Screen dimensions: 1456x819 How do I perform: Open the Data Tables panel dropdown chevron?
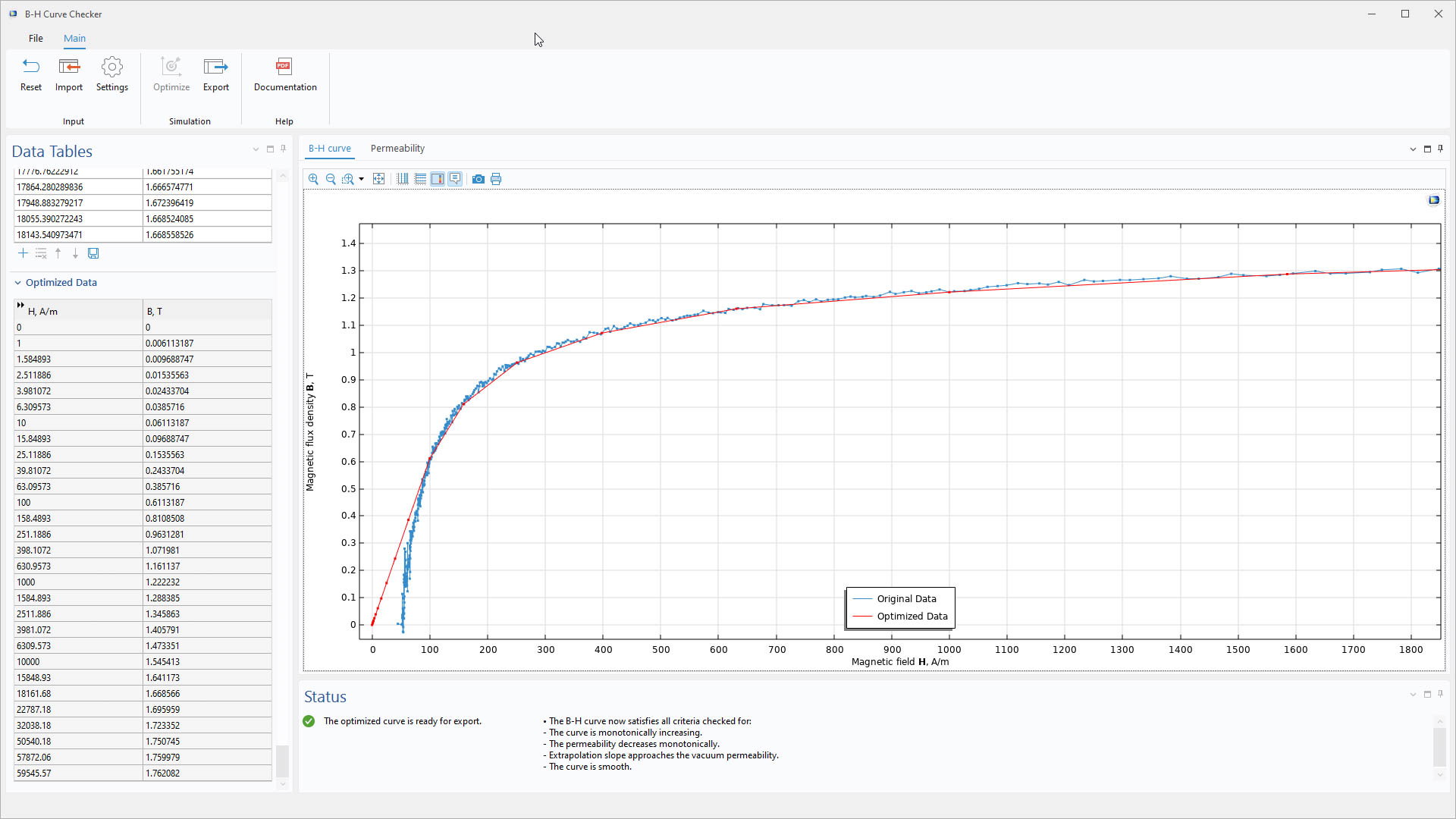coord(256,149)
